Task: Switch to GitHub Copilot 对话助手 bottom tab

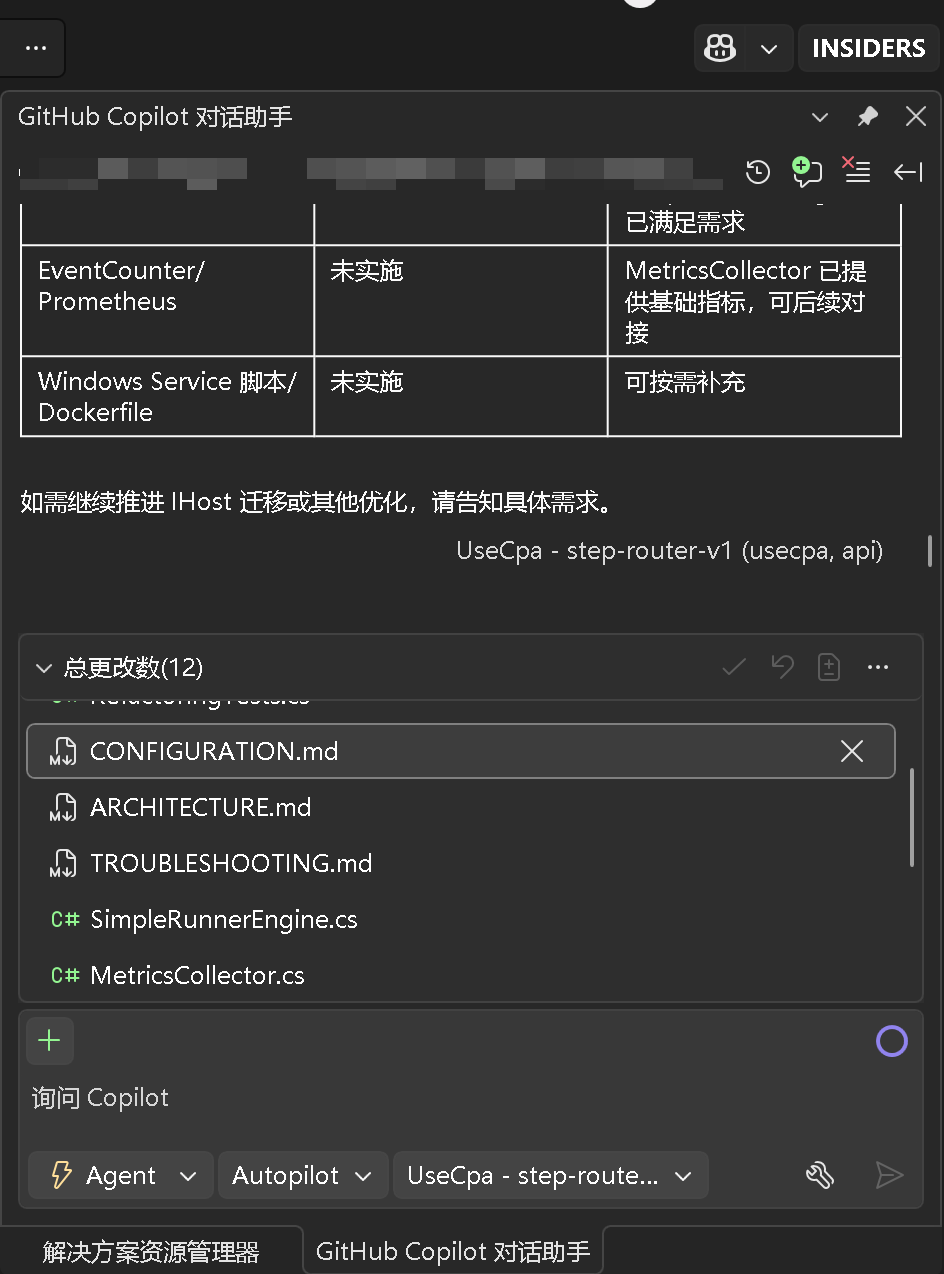Action: pyautogui.click(x=453, y=1251)
